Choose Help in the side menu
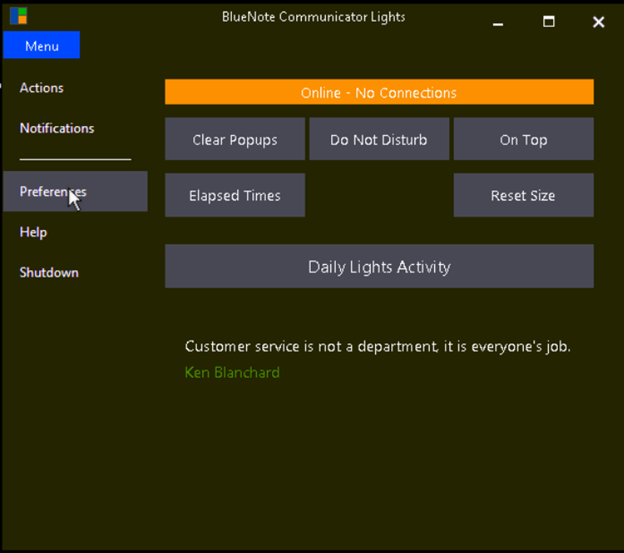The width and height of the screenshot is (624, 553). coord(33,232)
